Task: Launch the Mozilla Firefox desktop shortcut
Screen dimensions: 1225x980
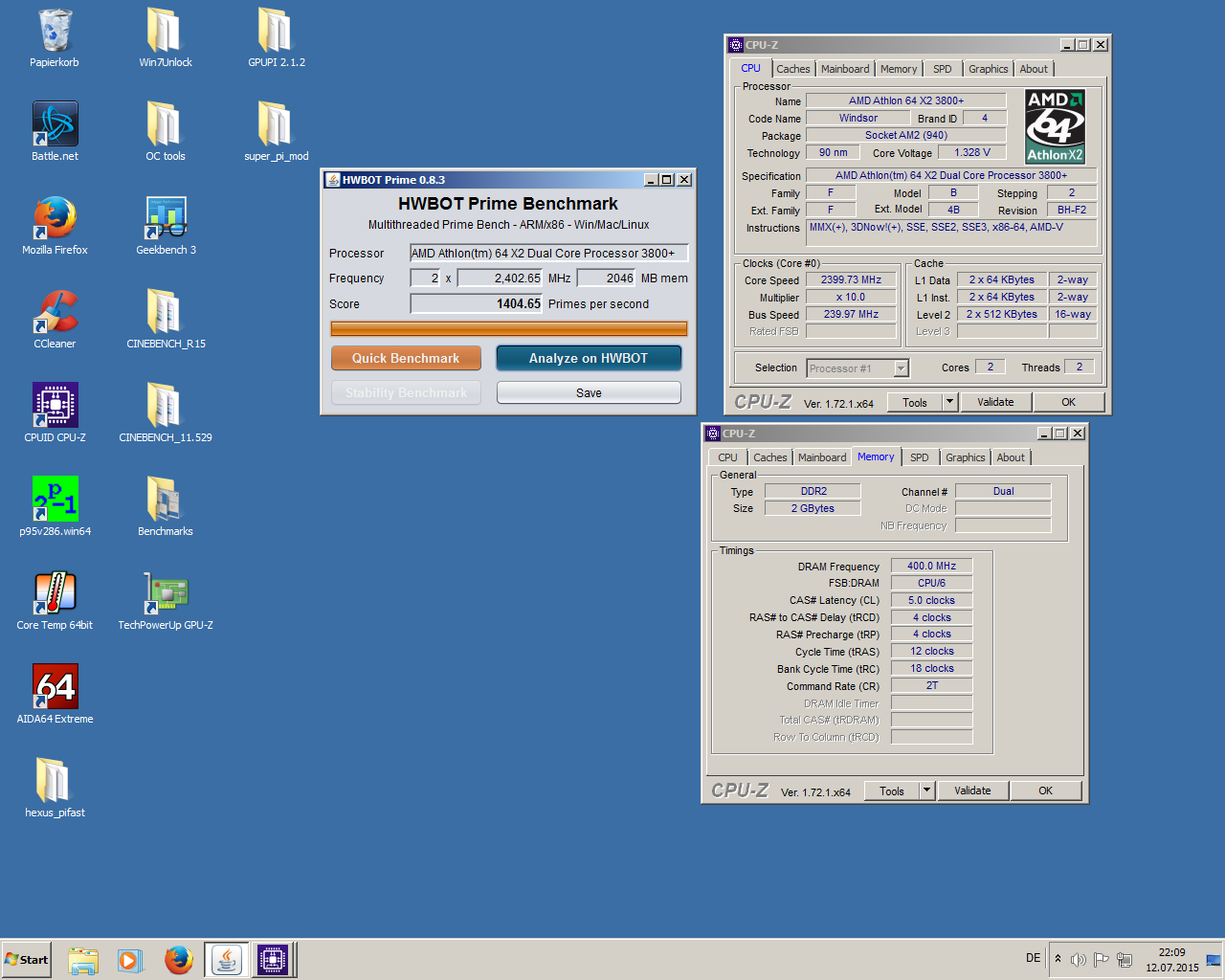Action: click(x=55, y=226)
